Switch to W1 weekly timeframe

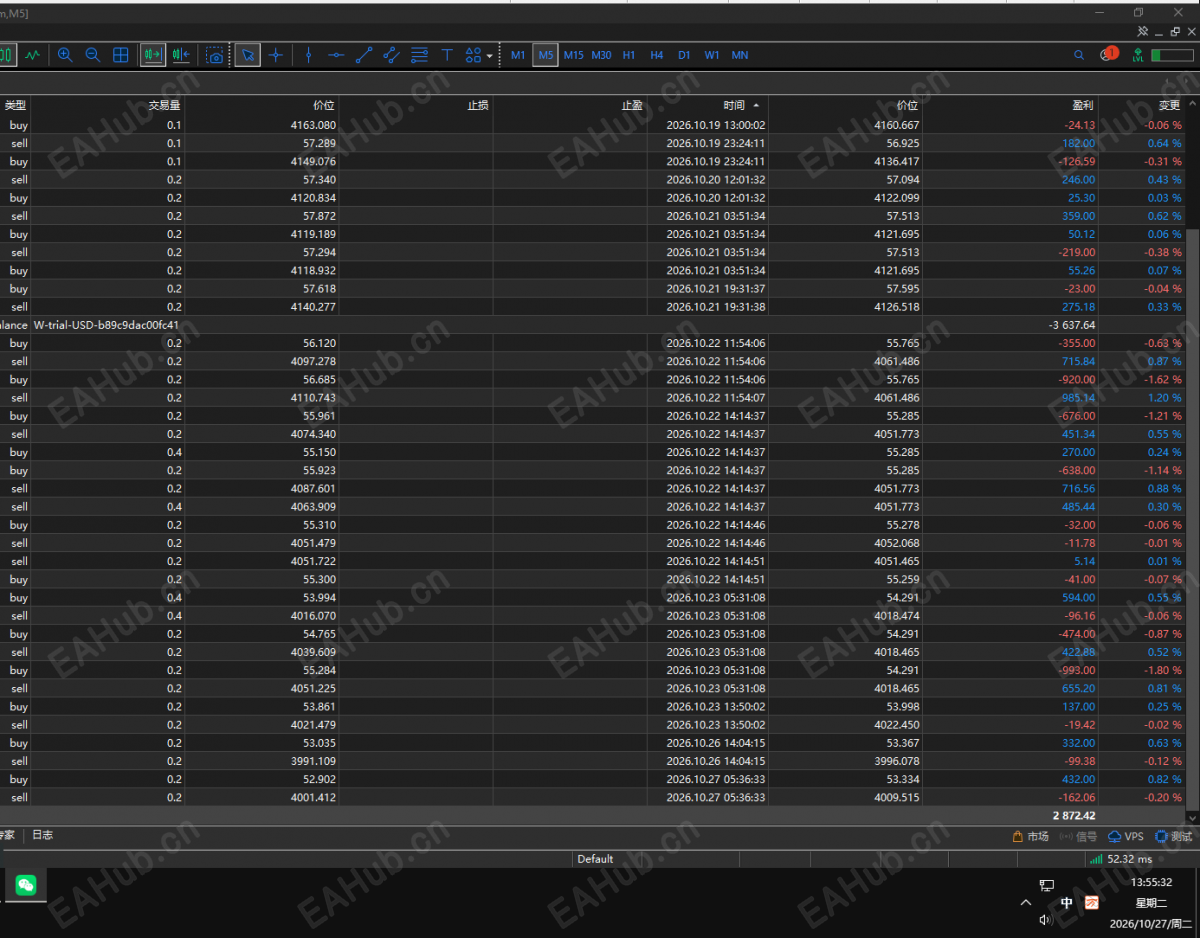[712, 55]
